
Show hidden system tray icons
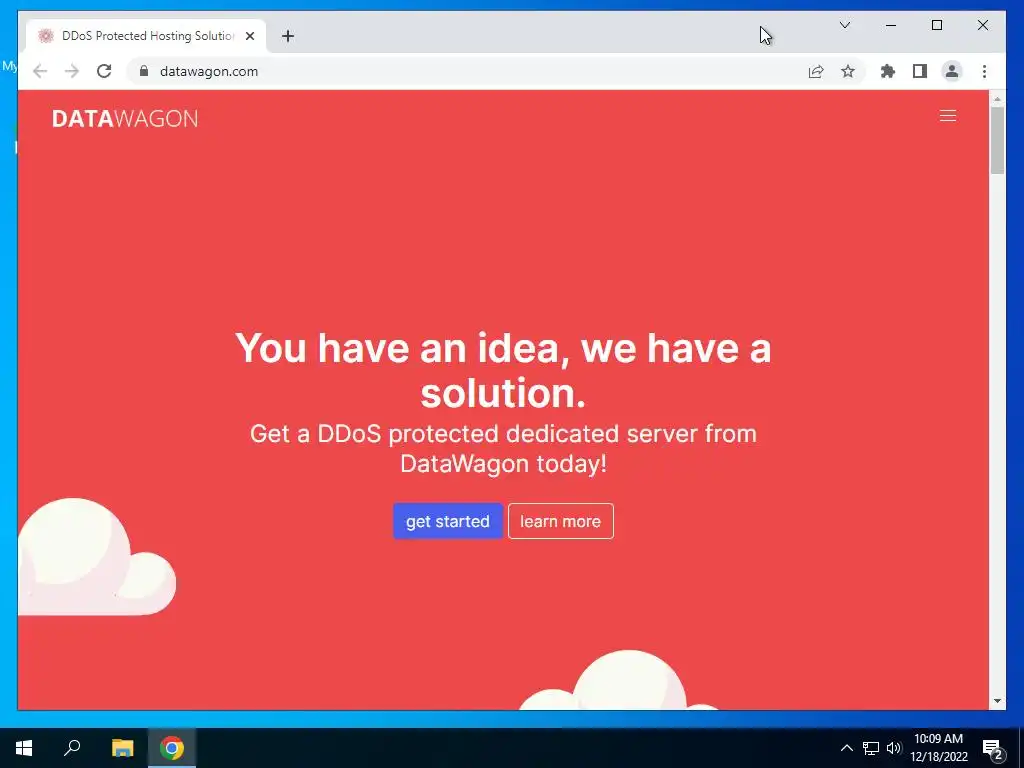pyautogui.click(x=846, y=748)
